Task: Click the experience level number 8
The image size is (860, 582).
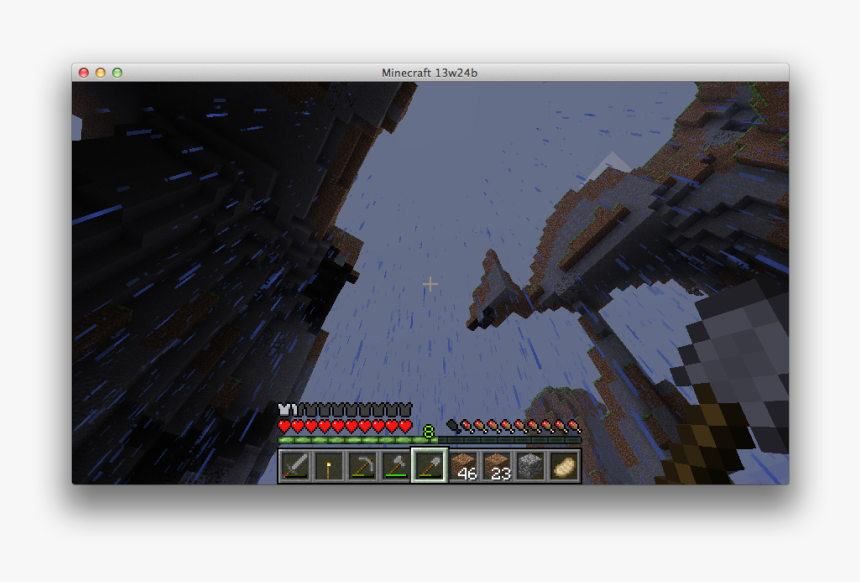Action: [428, 432]
